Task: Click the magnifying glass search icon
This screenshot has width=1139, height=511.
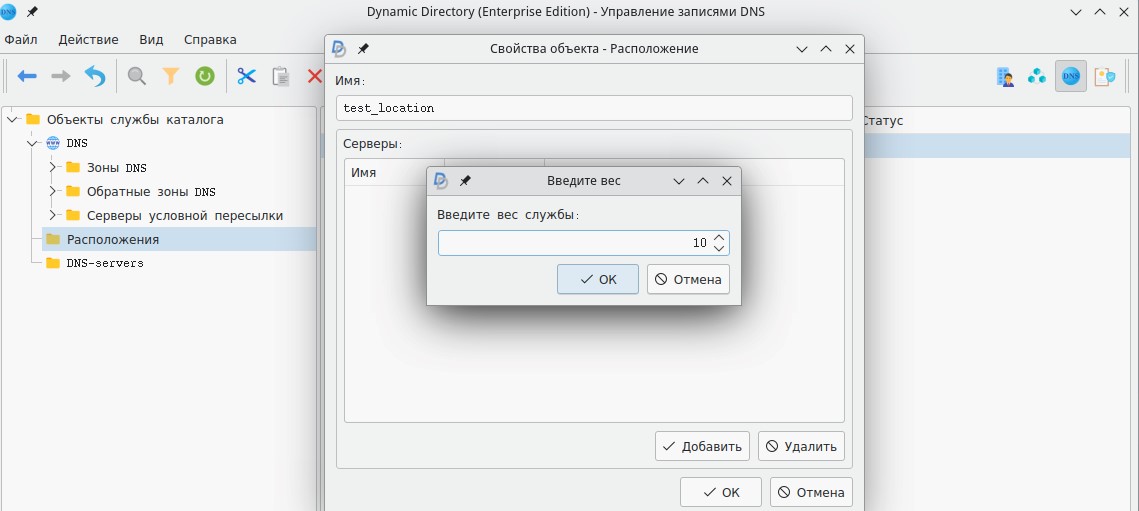Action: tap(137, 76)
